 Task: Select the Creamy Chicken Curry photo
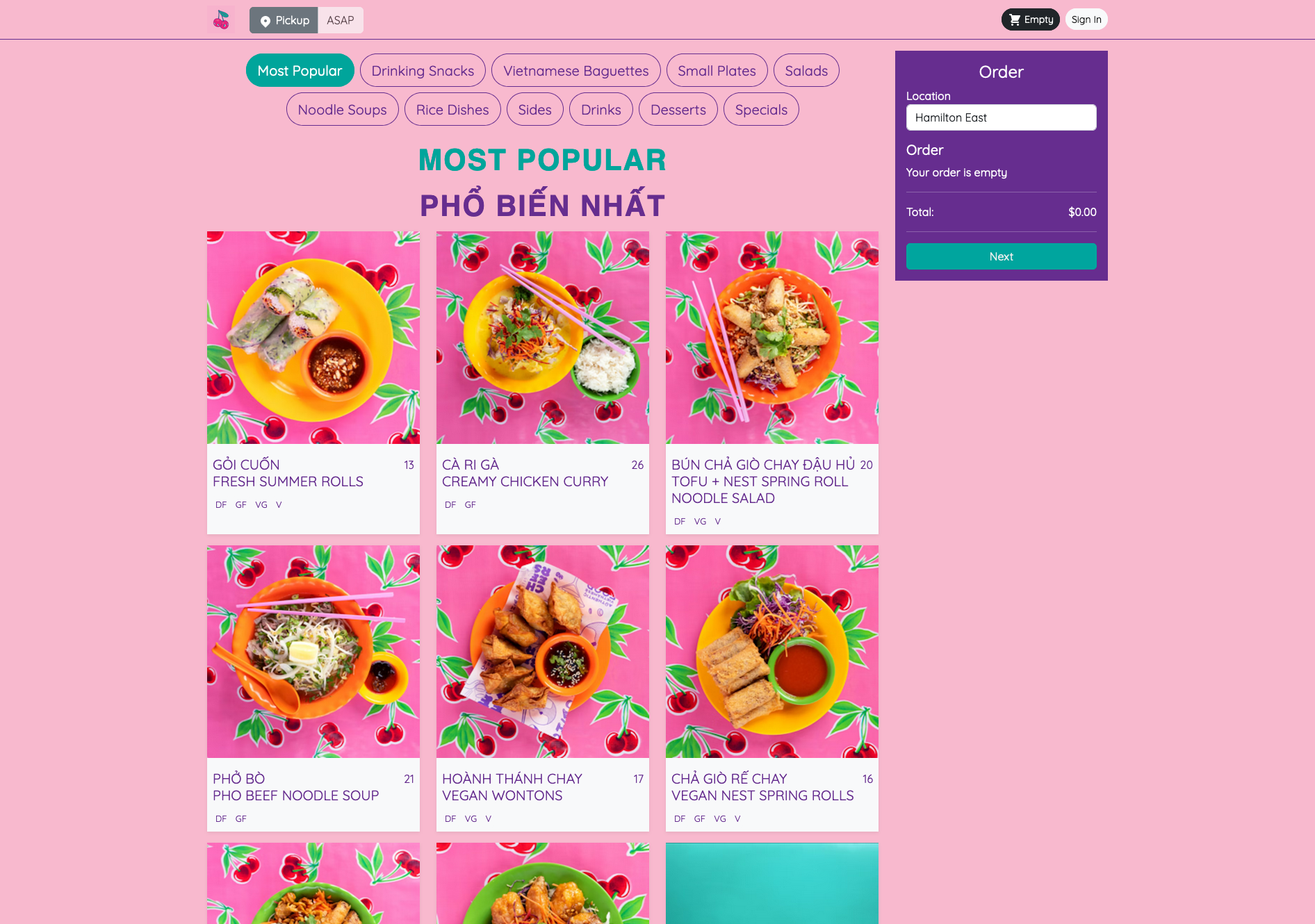tap(543, 338)
